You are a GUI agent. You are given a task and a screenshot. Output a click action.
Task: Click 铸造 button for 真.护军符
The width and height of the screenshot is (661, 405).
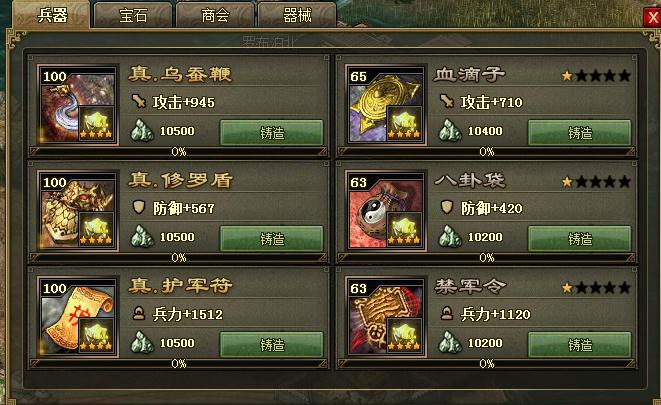click(x=272, y=345)
